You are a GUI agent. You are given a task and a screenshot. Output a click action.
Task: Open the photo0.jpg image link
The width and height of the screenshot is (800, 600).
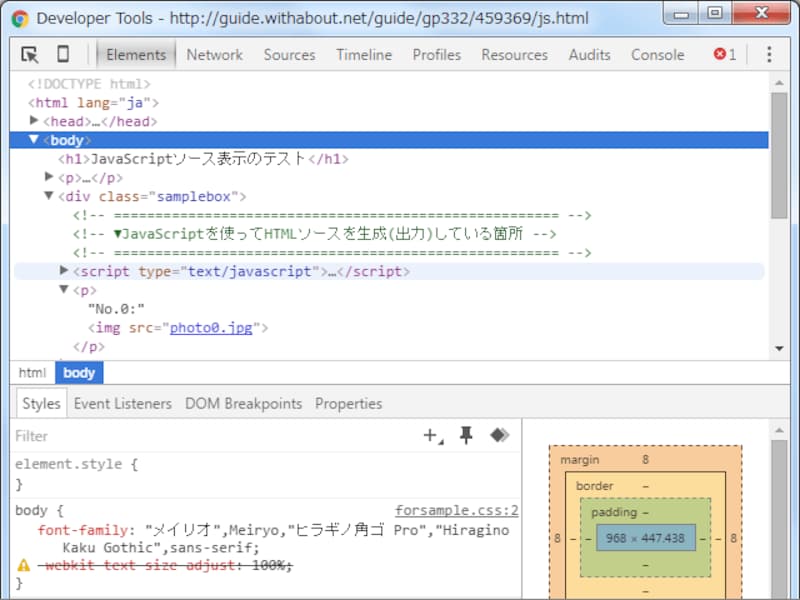pos(211,328)
